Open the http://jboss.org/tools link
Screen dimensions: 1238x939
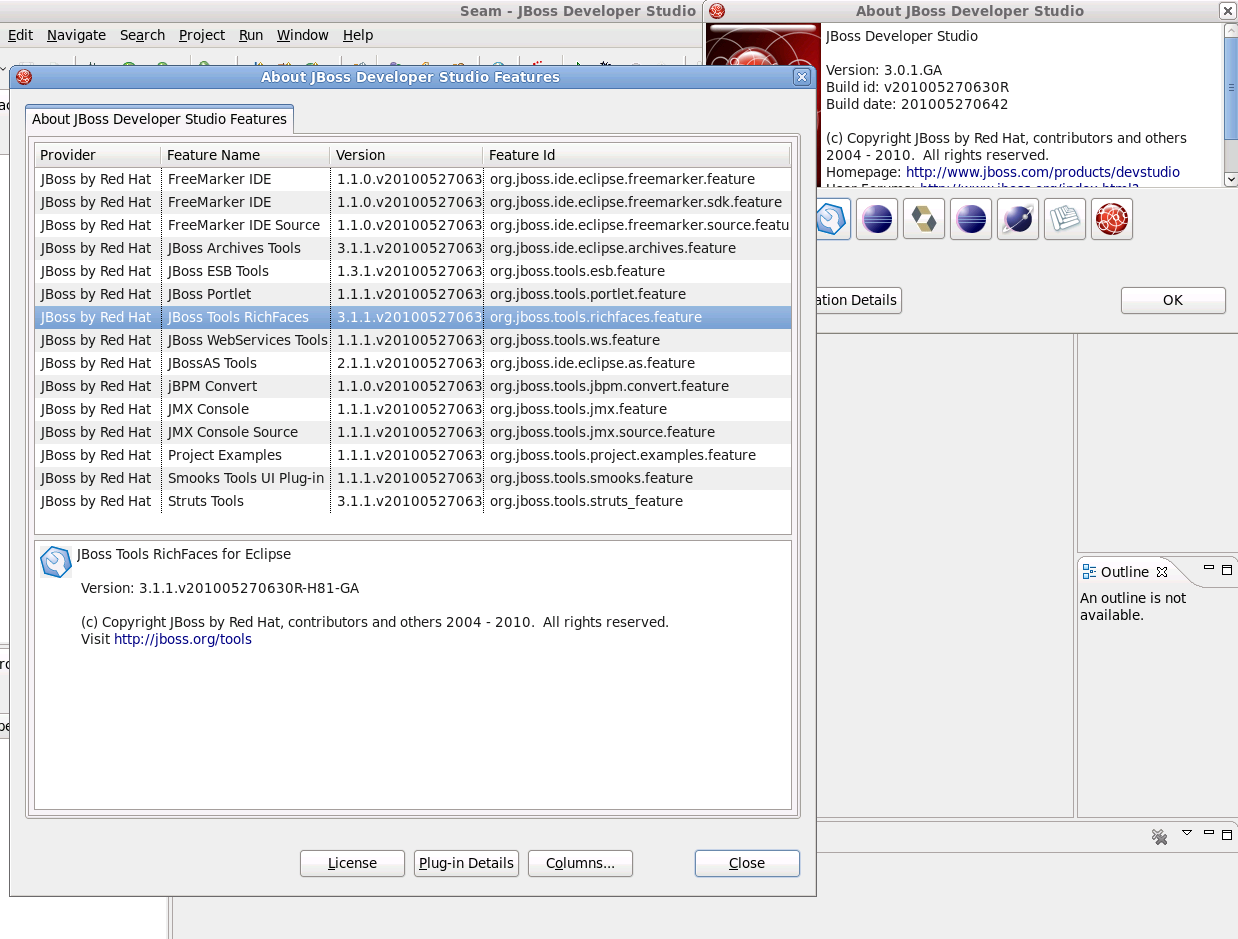coord(183,639)
